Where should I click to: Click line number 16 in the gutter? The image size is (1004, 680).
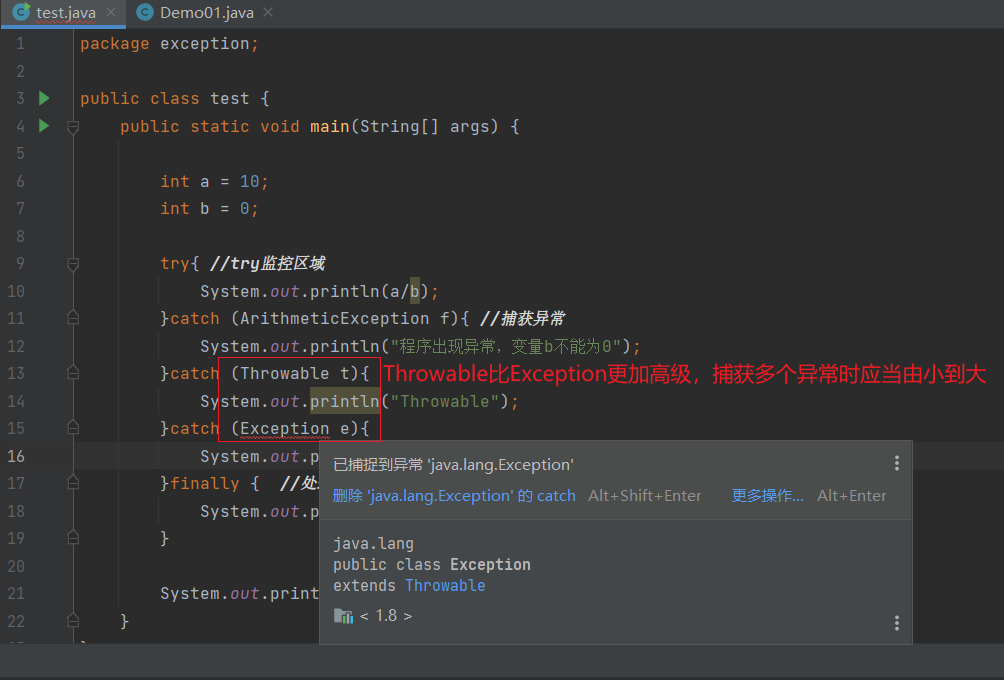[16, 456]
